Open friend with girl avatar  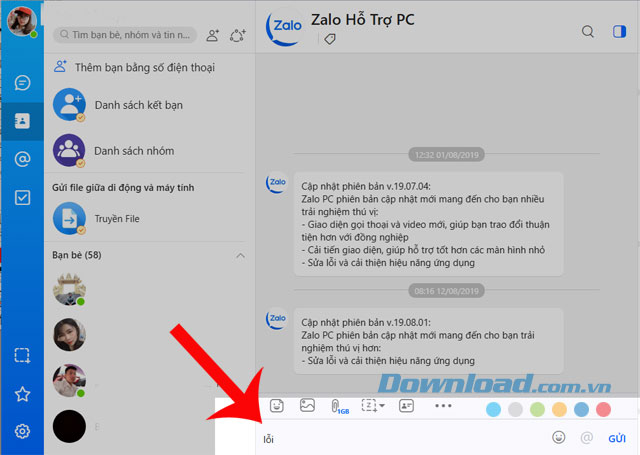(69, 335)
